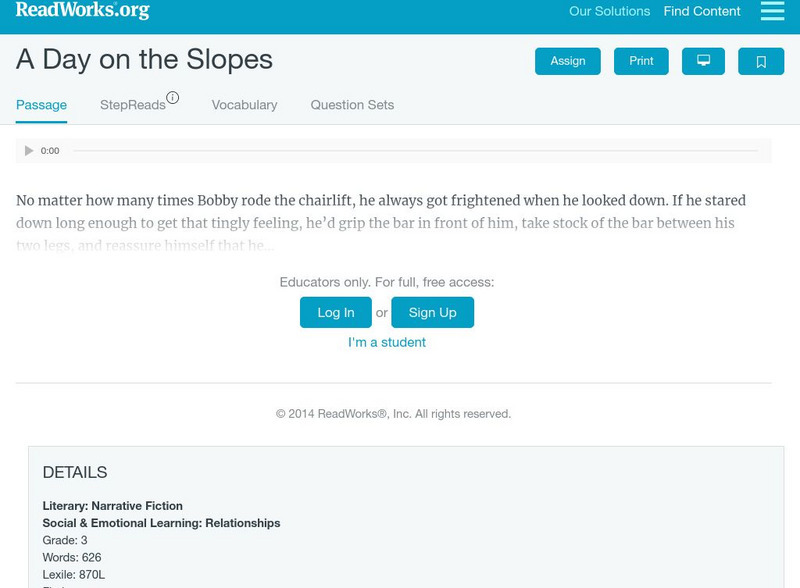Image resolution: width=800 pixels, height=588 pixels.
Task: Click the Sign Up button
Action: point(434,311)
